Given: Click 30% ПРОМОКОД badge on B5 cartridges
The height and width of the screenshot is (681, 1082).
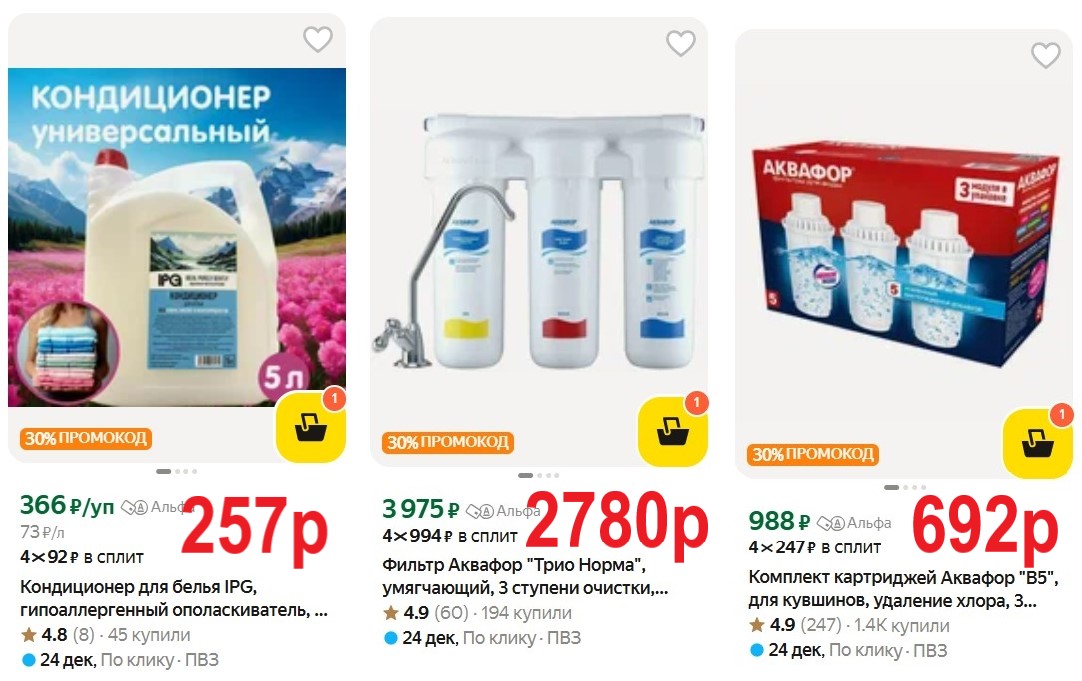Looking at the screenshot, I should point(813,454).
